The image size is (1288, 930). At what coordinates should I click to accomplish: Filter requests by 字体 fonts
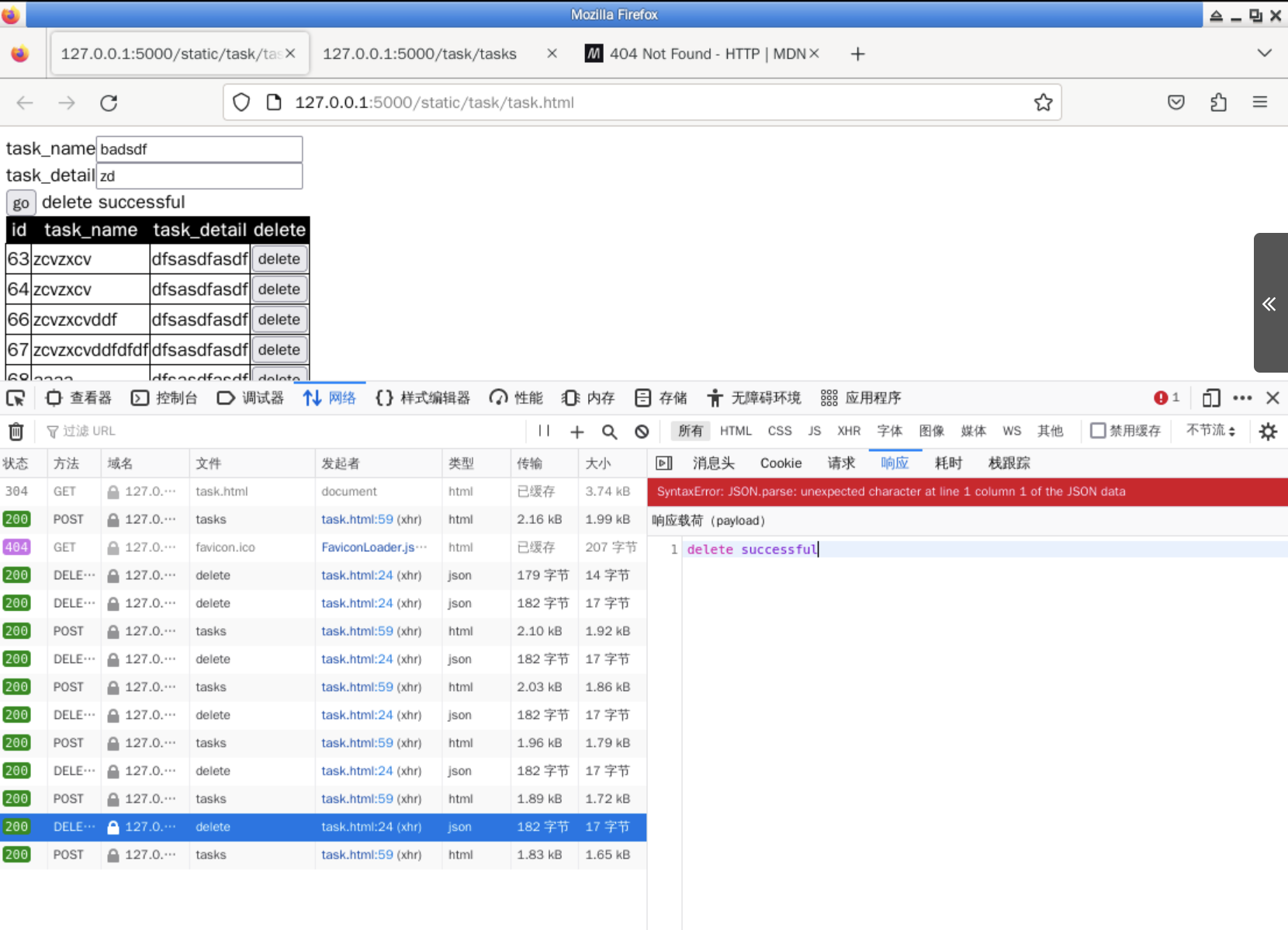890,431
